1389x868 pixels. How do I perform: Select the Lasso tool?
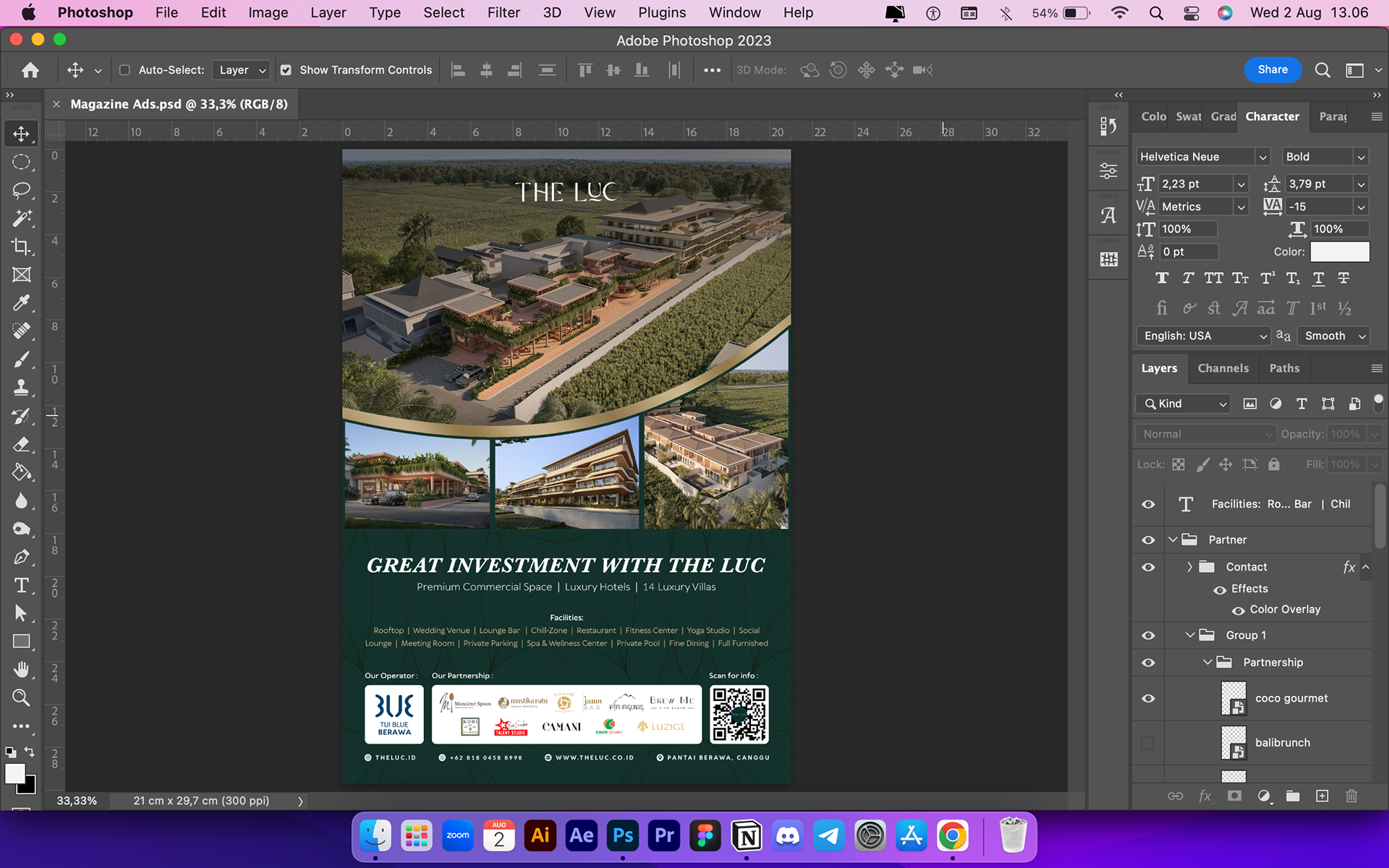[21, 190]
